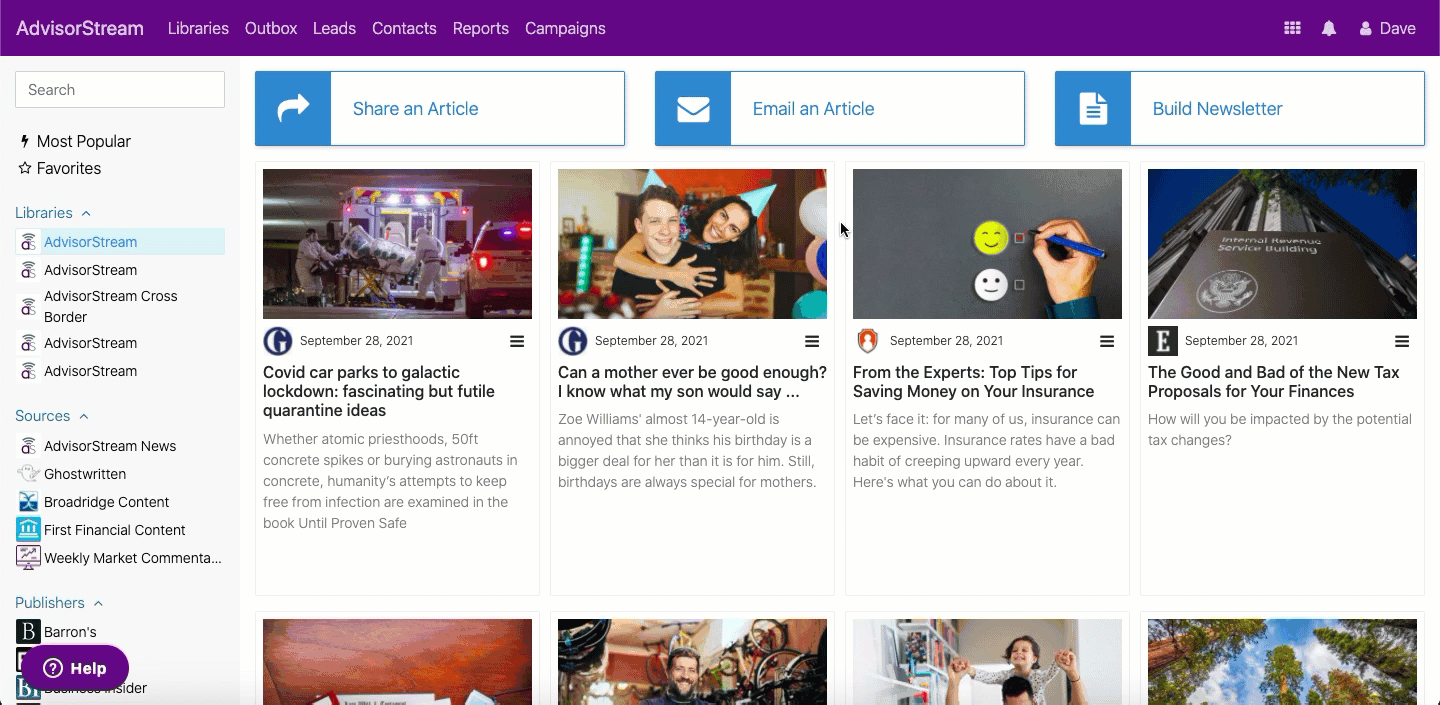1440x705 pixels.
Task: Open the Internal Revenue Service building thumbnail
Action: tap(1282, 244)
